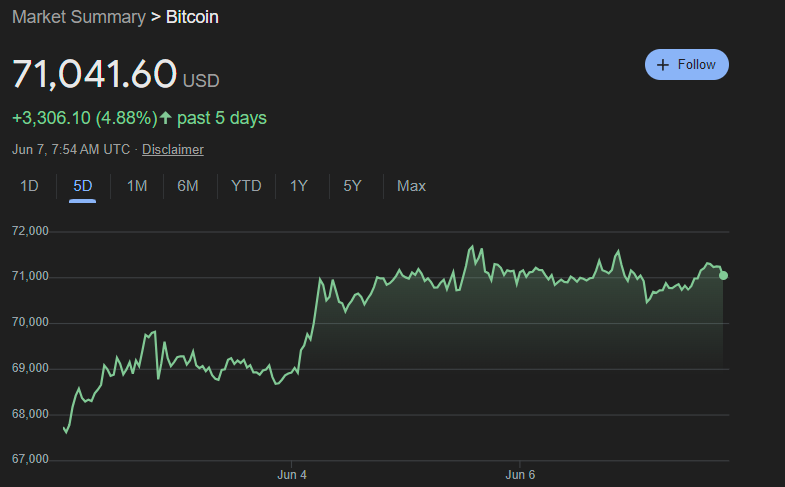Click the Jun 6 axis label
This screenshot has height=487, width=785.
click(520, 474)
